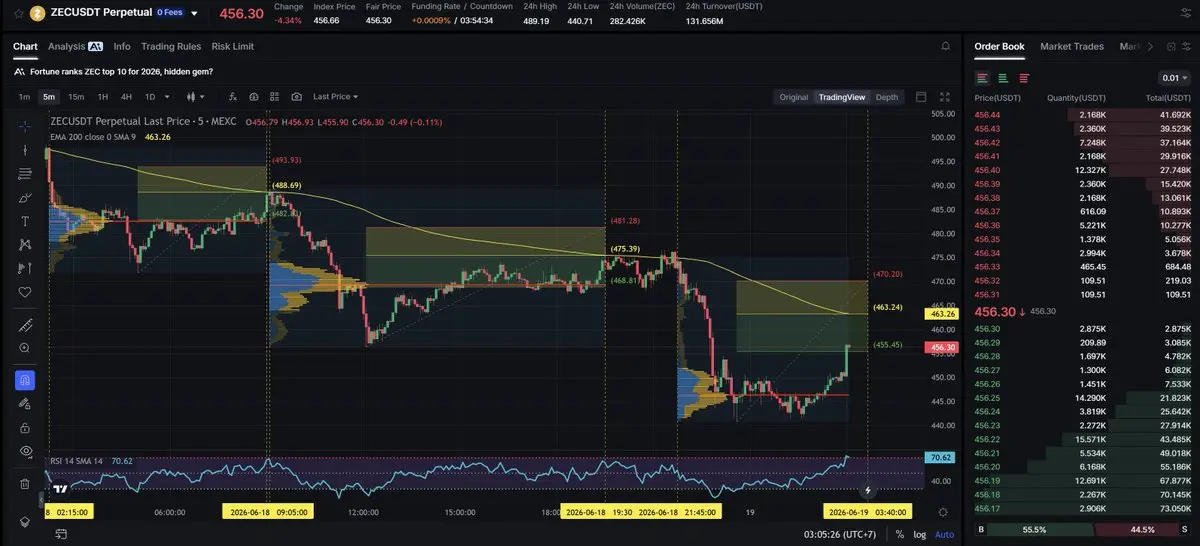Take a chart snapshot with the camera
Viewport: 1200px width, 546px height.
tap(296, 97)
